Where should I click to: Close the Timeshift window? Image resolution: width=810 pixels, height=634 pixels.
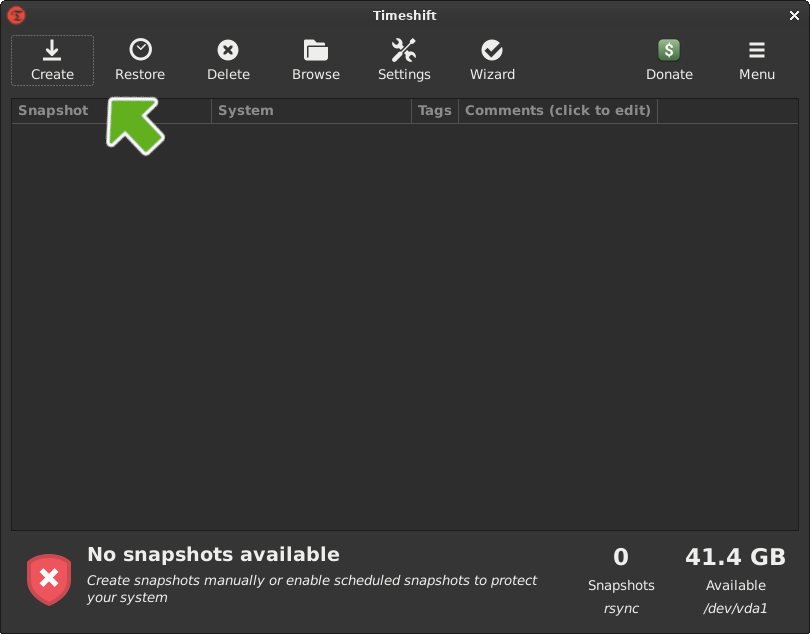794,15
